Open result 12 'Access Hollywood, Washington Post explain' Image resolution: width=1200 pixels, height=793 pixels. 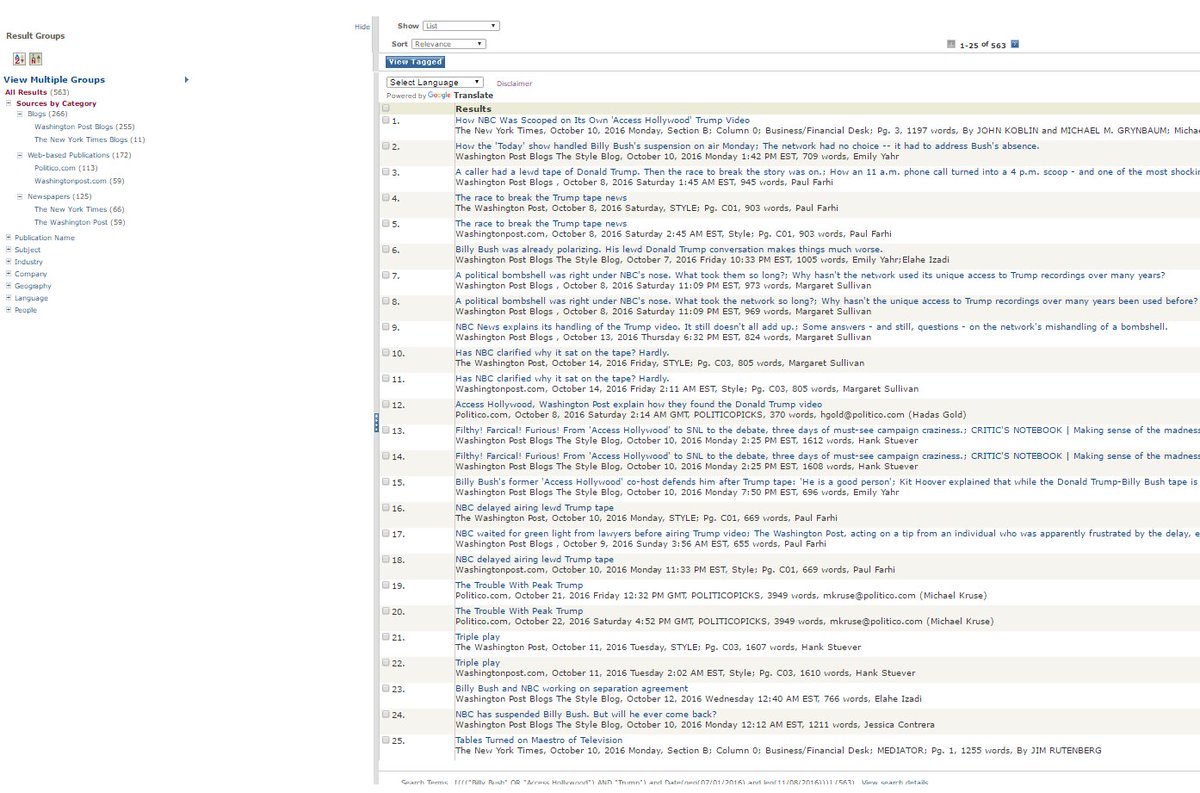(638, 404)
